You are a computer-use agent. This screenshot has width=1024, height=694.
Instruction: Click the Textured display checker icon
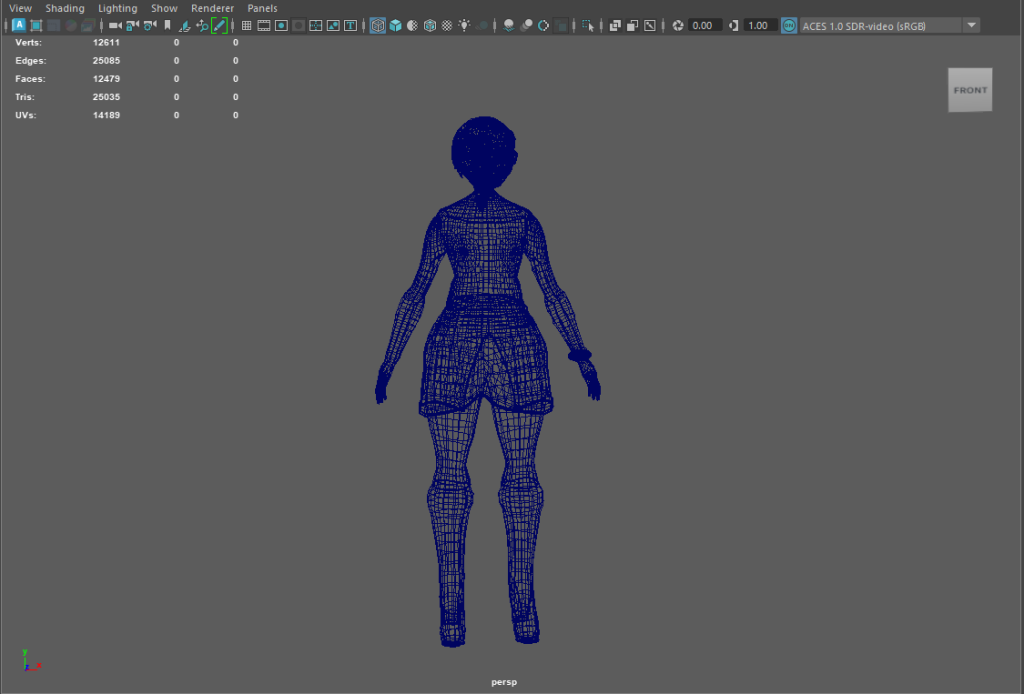tap(446, 25)
